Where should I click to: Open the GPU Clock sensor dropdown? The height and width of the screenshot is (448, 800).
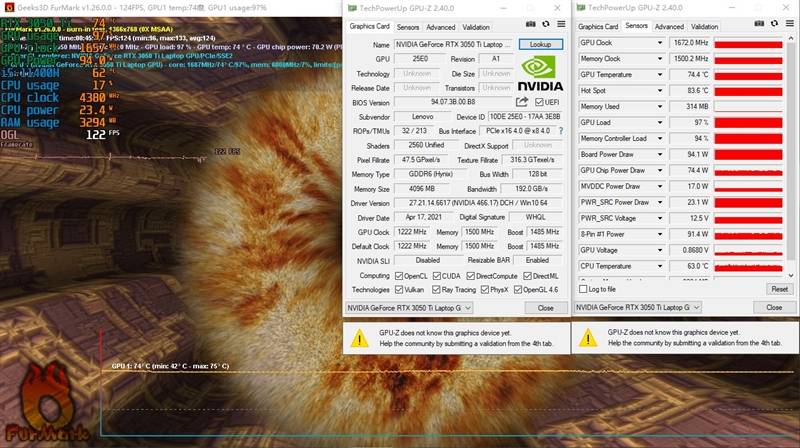coord(660,43)
